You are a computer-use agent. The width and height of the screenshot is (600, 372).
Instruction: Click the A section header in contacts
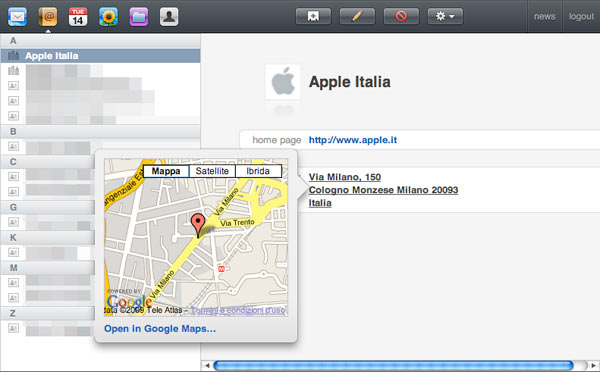pos(100,41)
